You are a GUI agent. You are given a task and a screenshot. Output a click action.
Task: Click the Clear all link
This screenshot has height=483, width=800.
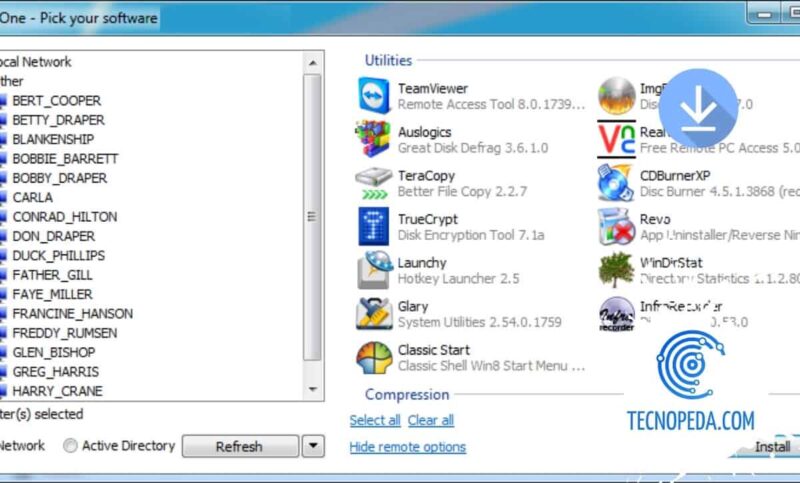(x=431, y=420)
